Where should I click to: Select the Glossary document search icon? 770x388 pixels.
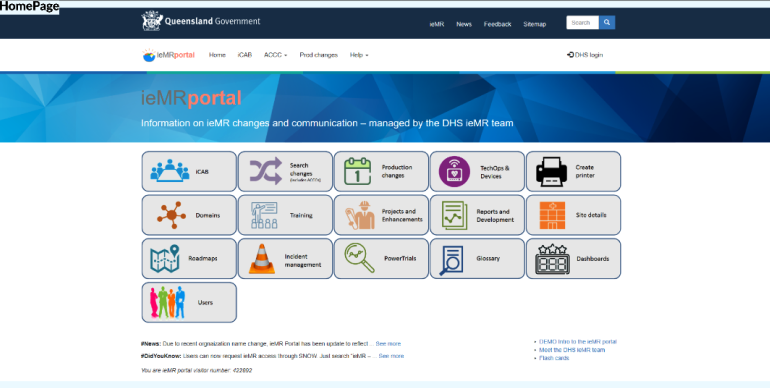click(x=452, y=260)
